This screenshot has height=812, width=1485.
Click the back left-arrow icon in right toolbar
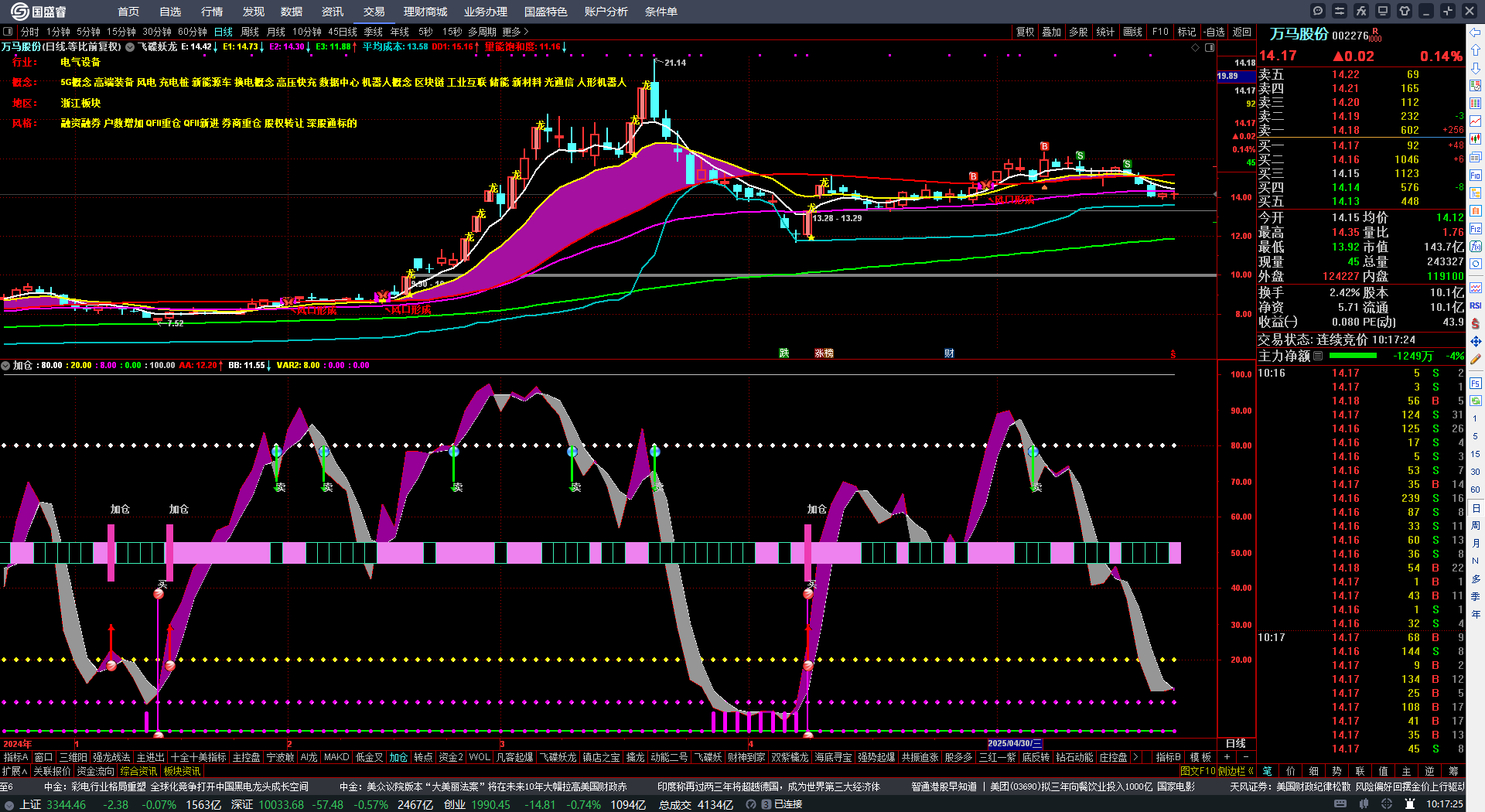tap(1476, 32)
